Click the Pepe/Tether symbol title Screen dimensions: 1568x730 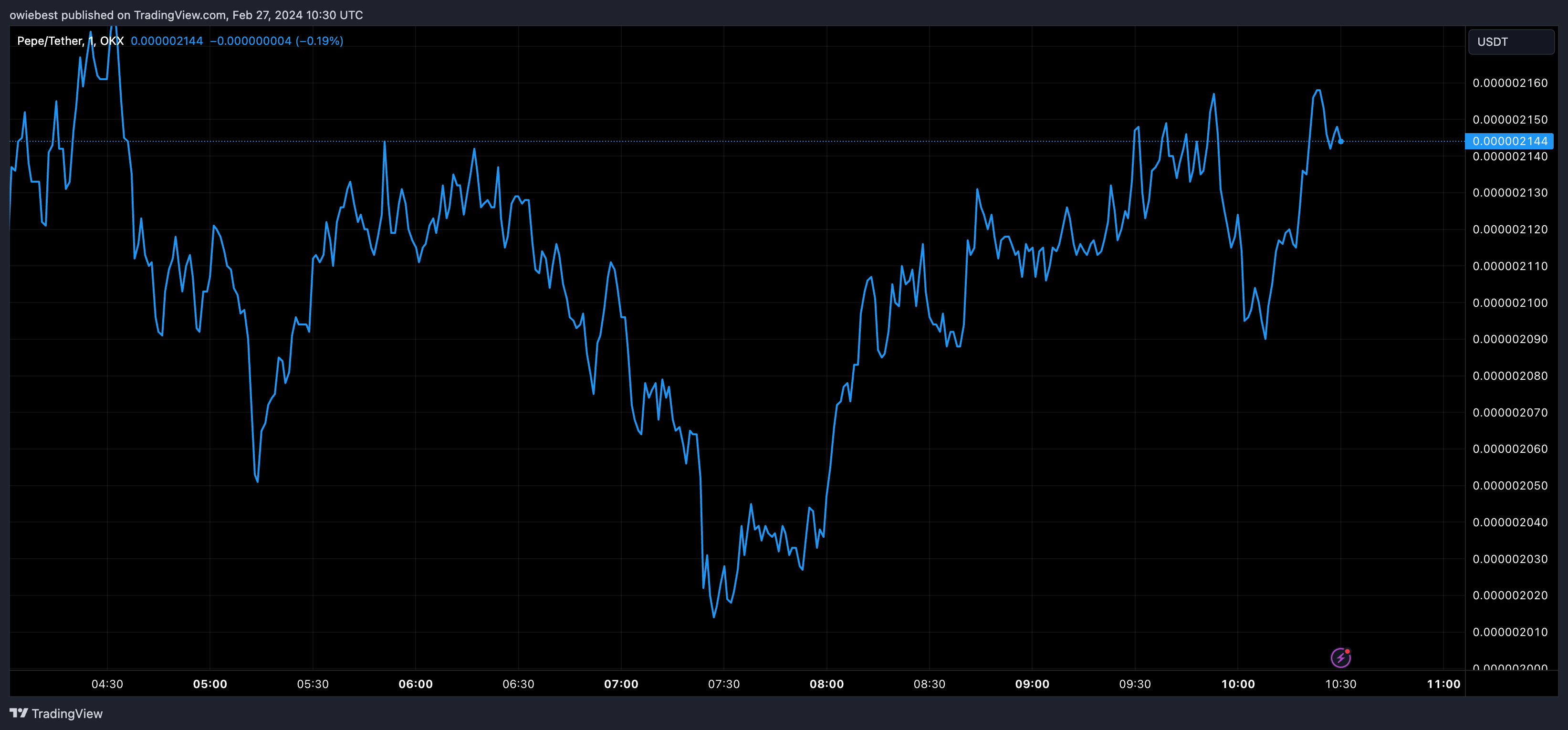click(x=50, y=41)
